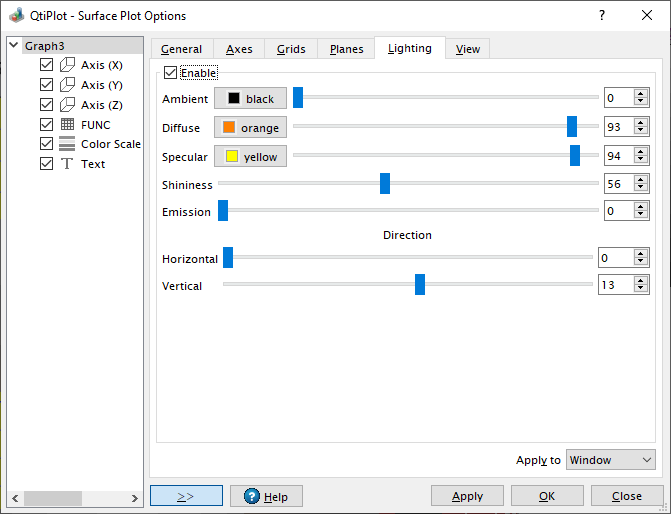The image size is (671, 514).
Task: Click the OK button
Action: tap(547, 496)
